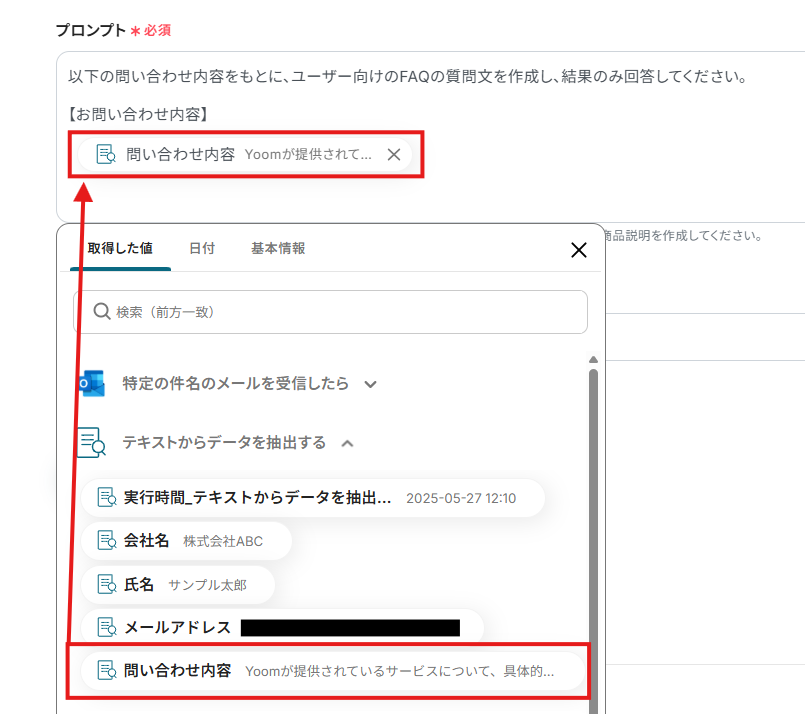Click icon next to メールアドレス item
The width and height of the screenshot is (805, 714).
[x=107, y=627]
